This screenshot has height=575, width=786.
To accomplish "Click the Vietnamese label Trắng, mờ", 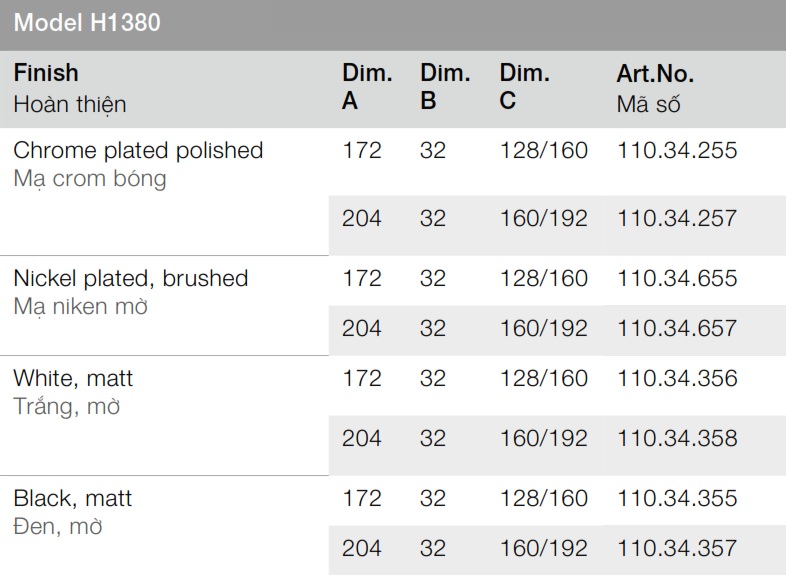I will click(68, 407).
